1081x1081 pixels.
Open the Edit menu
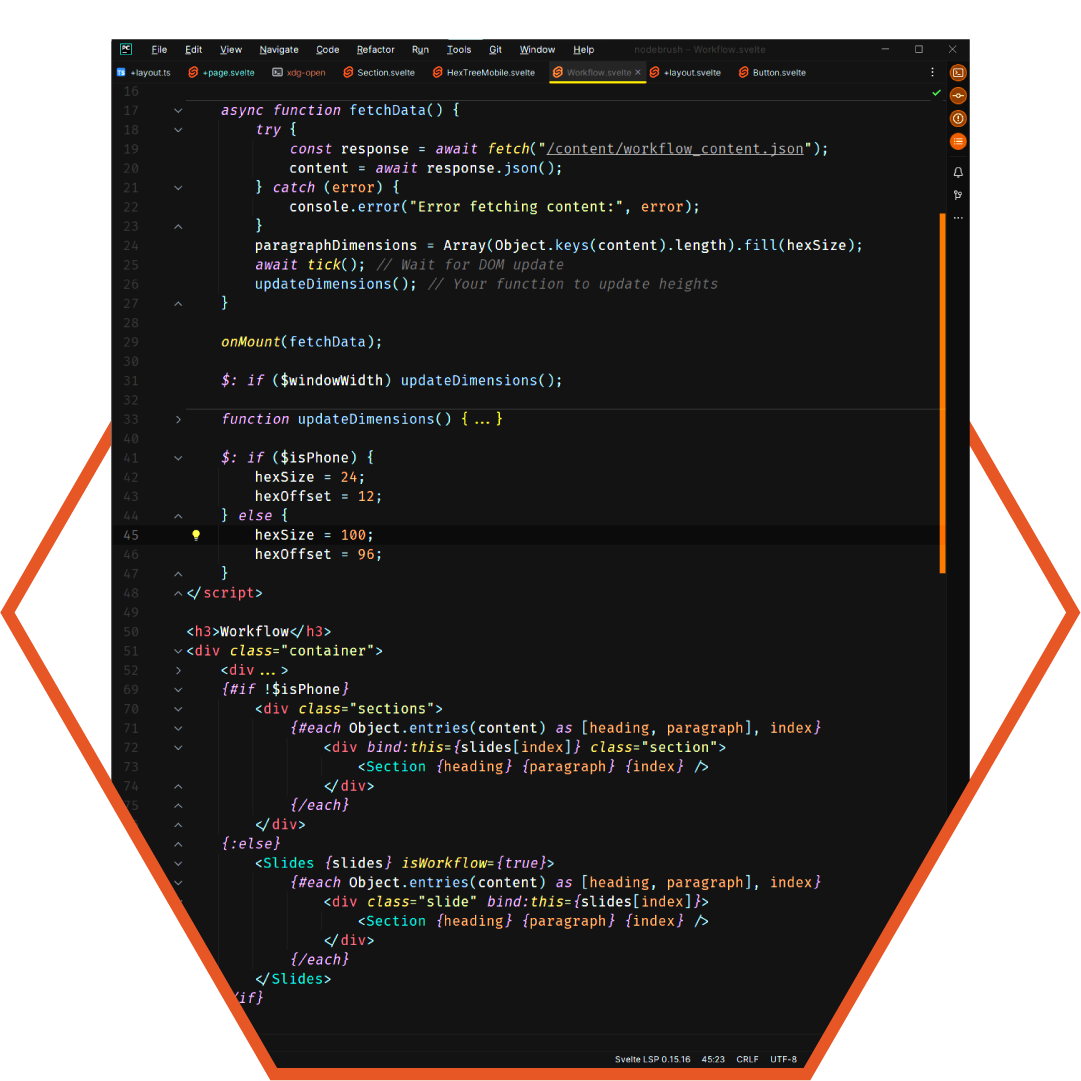[x=193, y=50]
